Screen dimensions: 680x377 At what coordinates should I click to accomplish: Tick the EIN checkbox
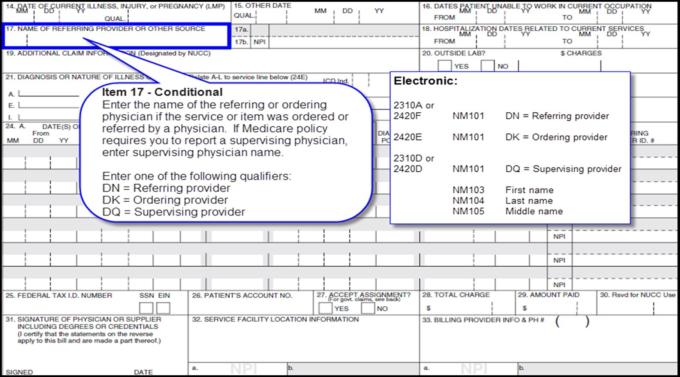tap(163, 308)
